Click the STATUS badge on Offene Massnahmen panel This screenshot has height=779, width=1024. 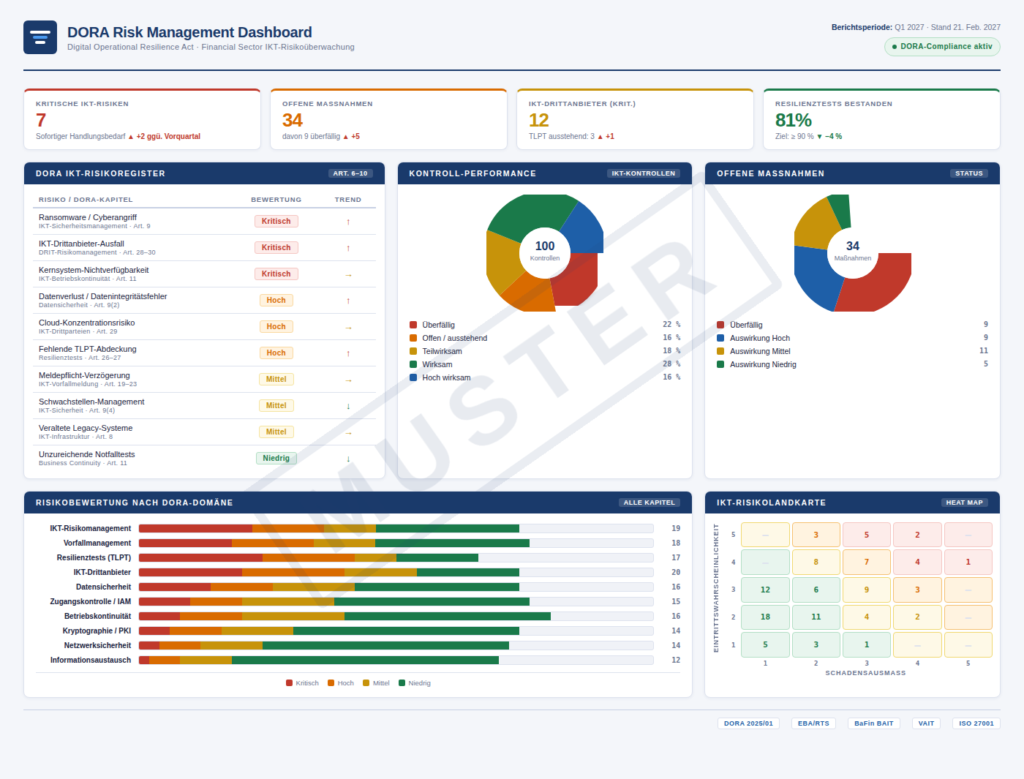point(968,173)
